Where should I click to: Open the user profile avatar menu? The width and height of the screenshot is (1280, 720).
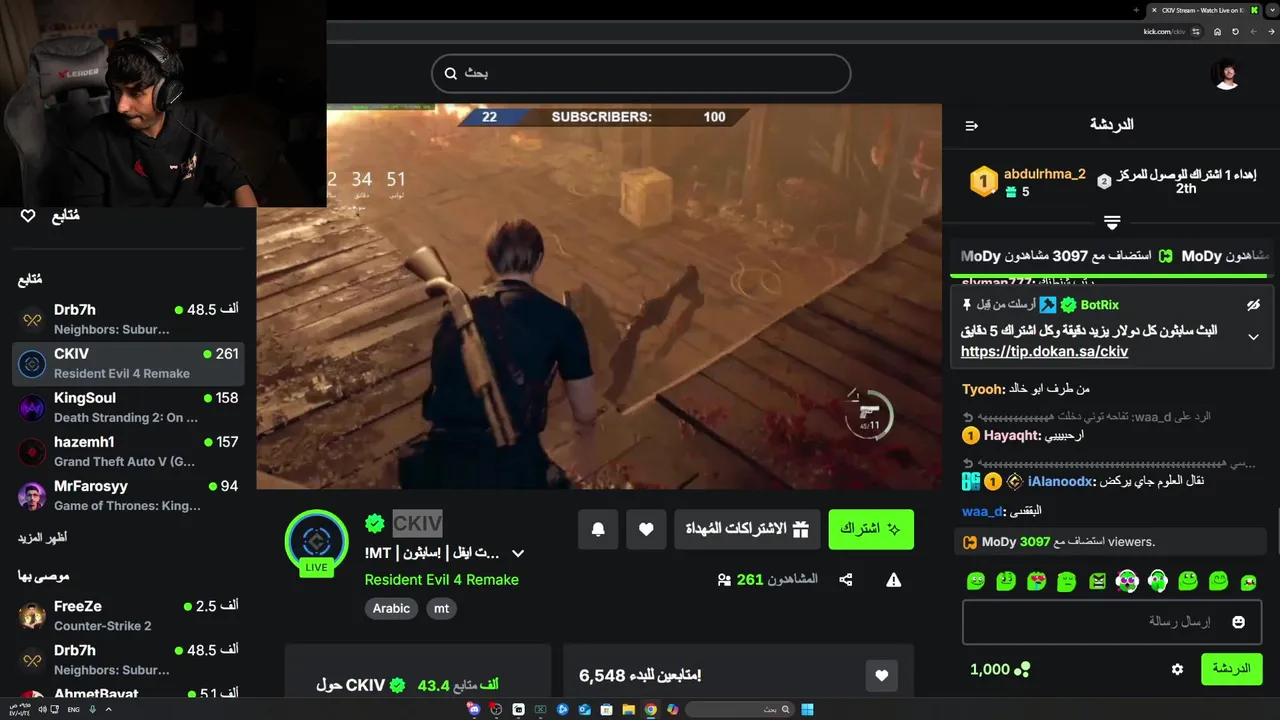pyautogui.click(x=1227, y=74)
